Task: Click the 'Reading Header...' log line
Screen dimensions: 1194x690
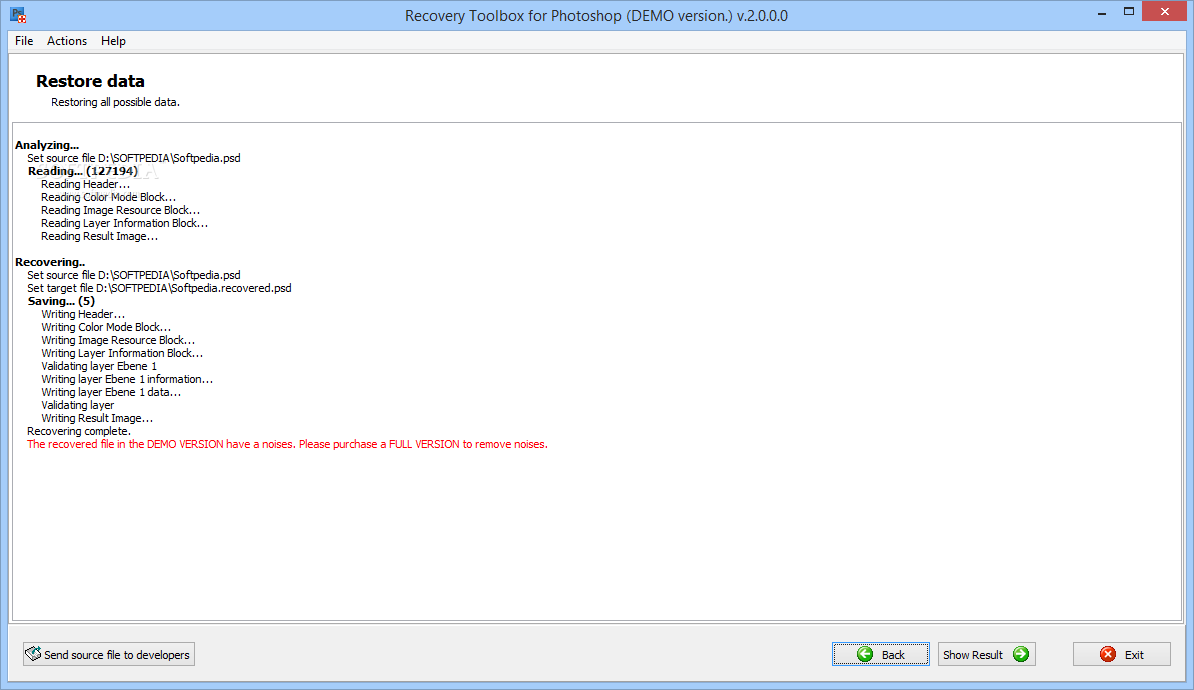Action: pyautogui.click(x=85, y=184)
